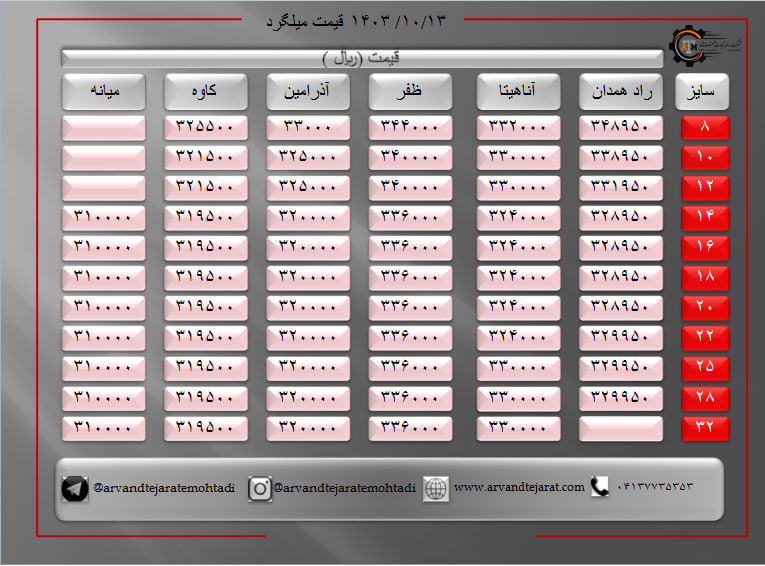Select red size cell ۱۴
This screenshot has width=765, height=566.
tap(705, 218)
